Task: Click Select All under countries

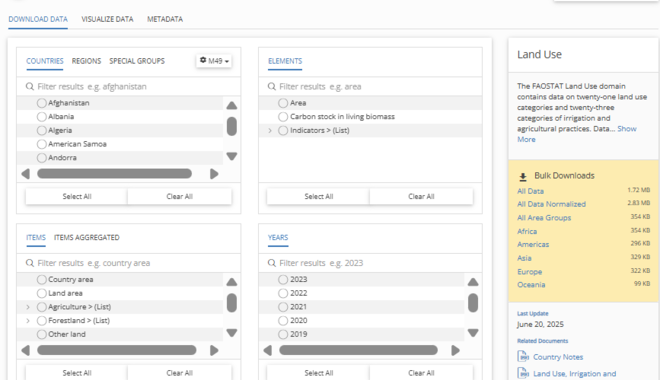Action: (x=77, y=196)
